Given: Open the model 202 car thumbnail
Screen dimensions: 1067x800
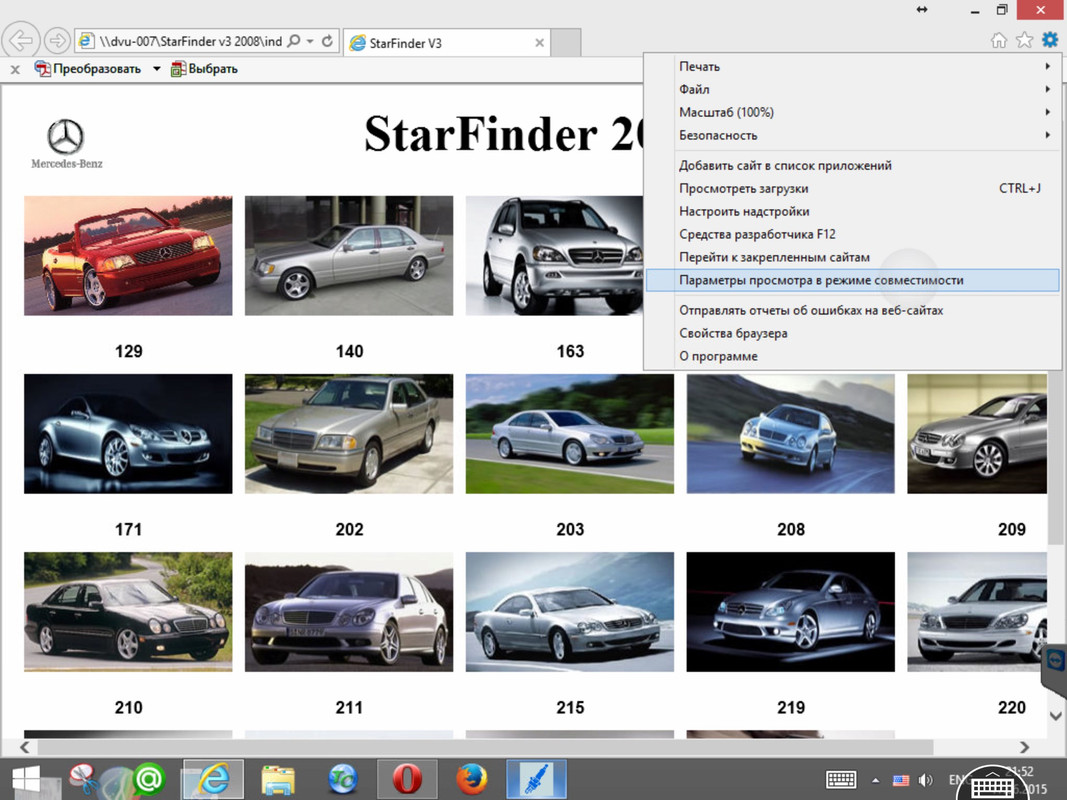Looking at the screenshot, I should [349, 434].
